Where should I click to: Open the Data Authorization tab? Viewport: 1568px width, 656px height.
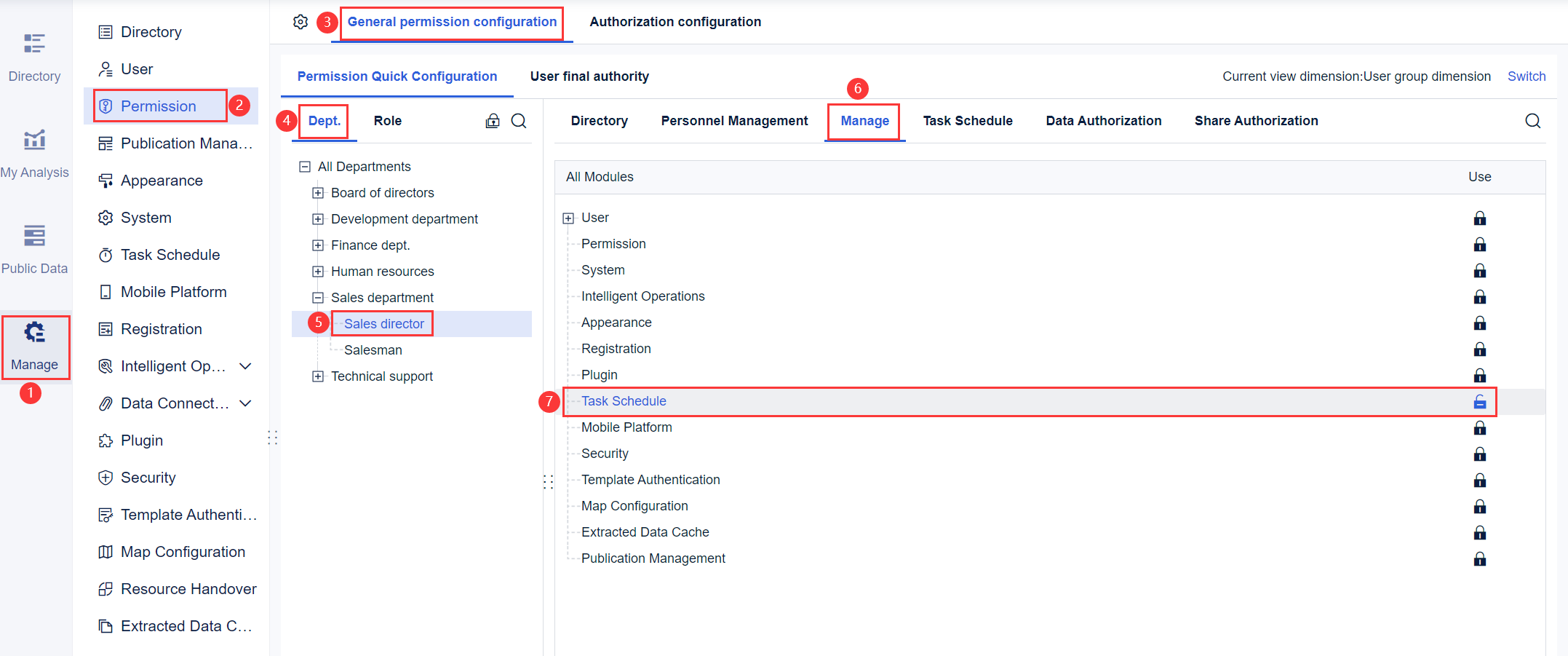(x=1103, y=121)
